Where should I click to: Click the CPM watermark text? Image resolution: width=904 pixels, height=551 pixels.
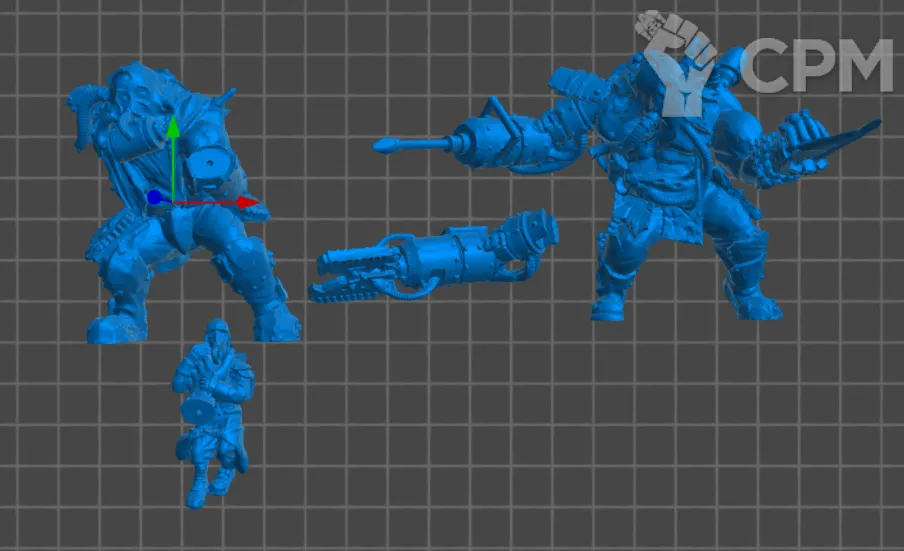(x=817, y=68)
